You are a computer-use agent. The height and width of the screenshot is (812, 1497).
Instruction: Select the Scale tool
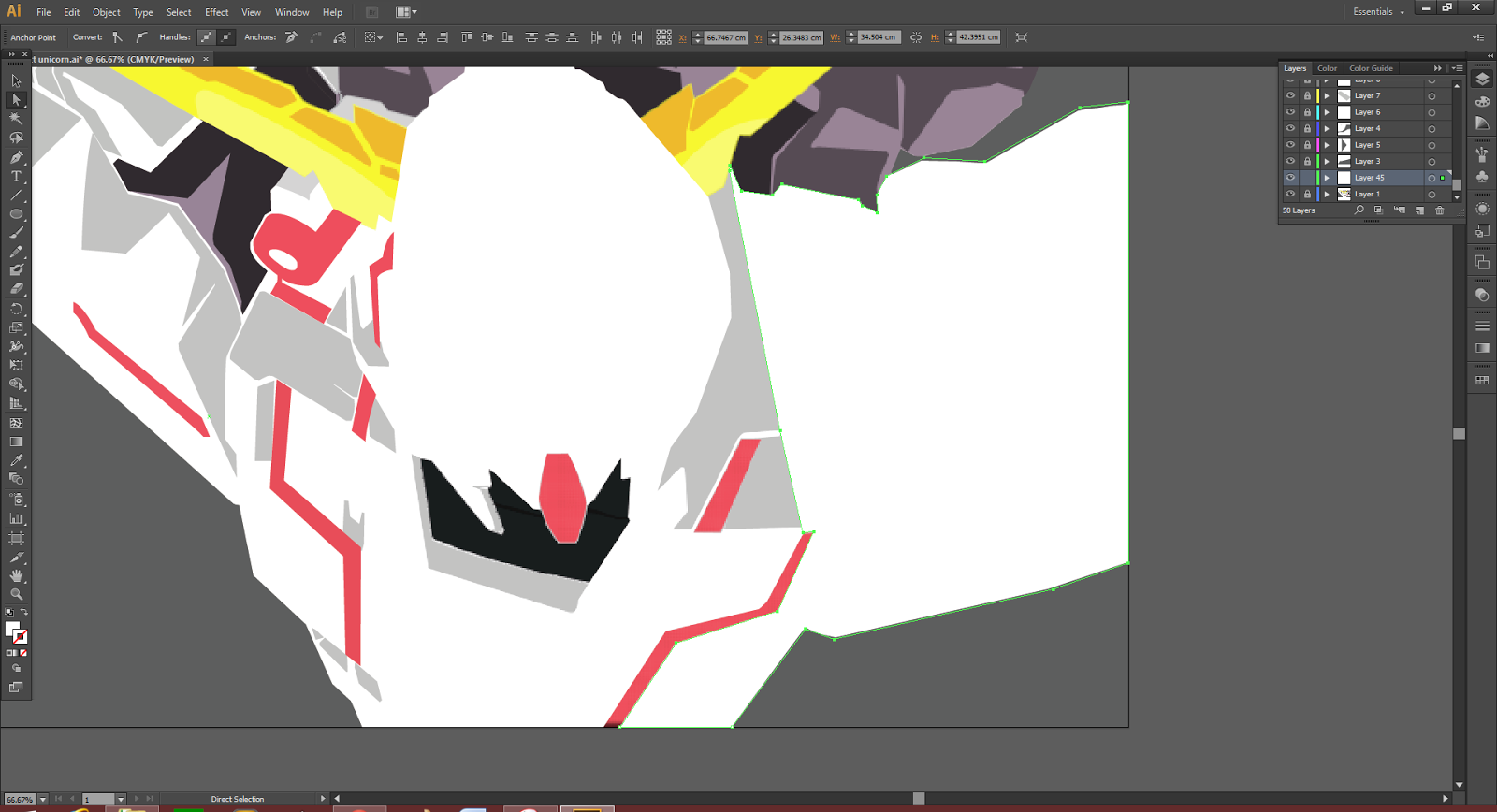click(x=16, y=327)
